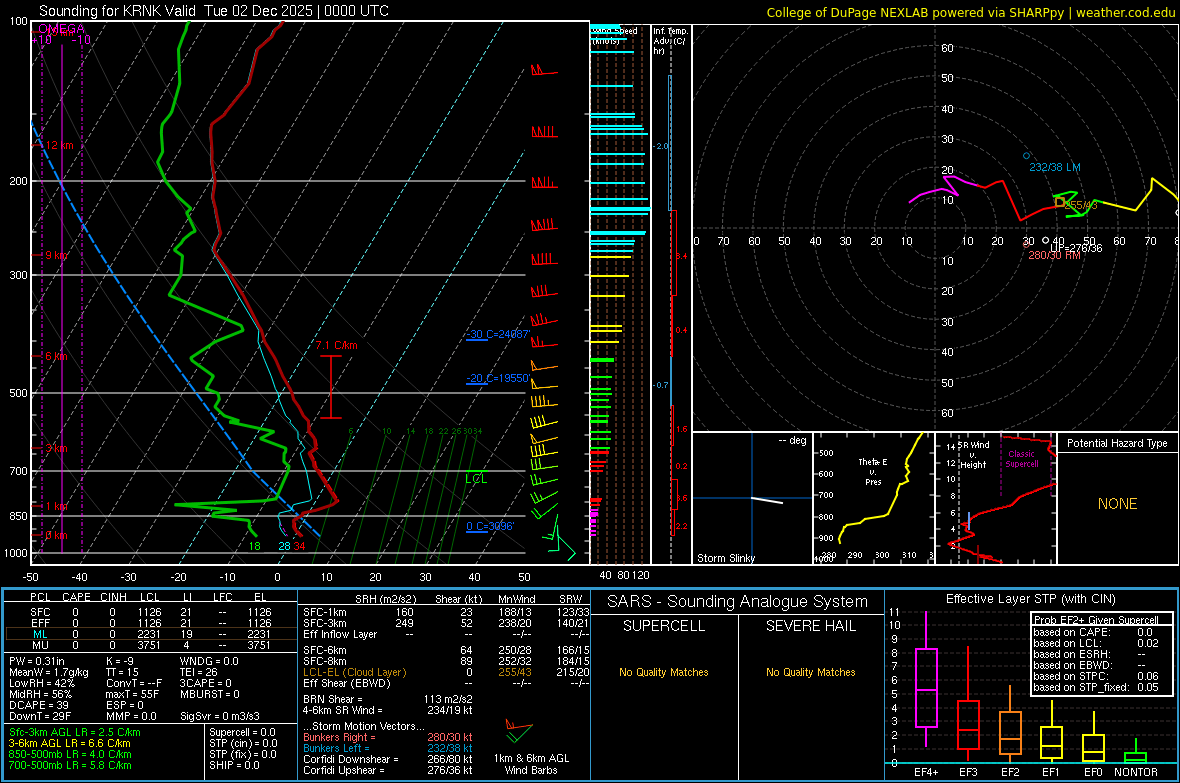The height and width of the screenshot is (783, 1180).
Task: Click the 'DCAPE = 39' value
Action: point(39,705)
